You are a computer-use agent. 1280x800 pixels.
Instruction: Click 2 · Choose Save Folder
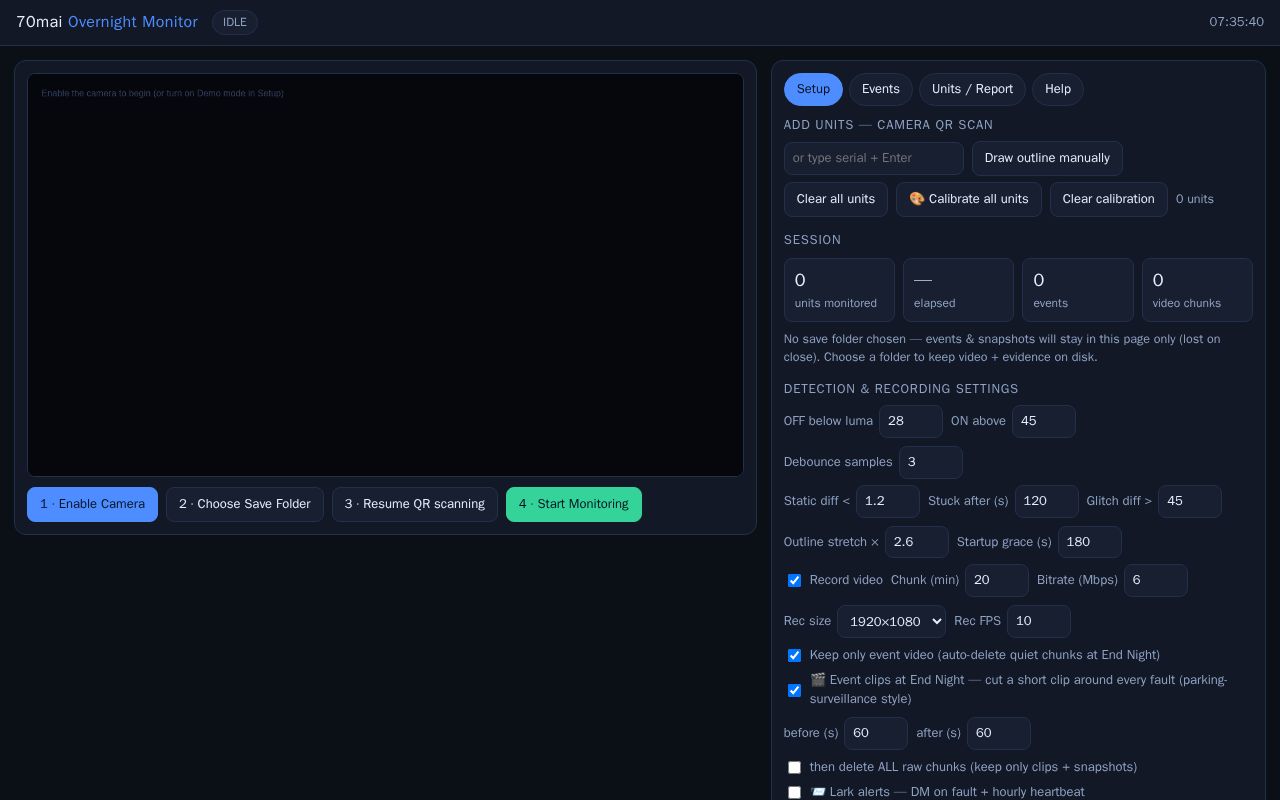pyautogui.click(x=245, y=504)
